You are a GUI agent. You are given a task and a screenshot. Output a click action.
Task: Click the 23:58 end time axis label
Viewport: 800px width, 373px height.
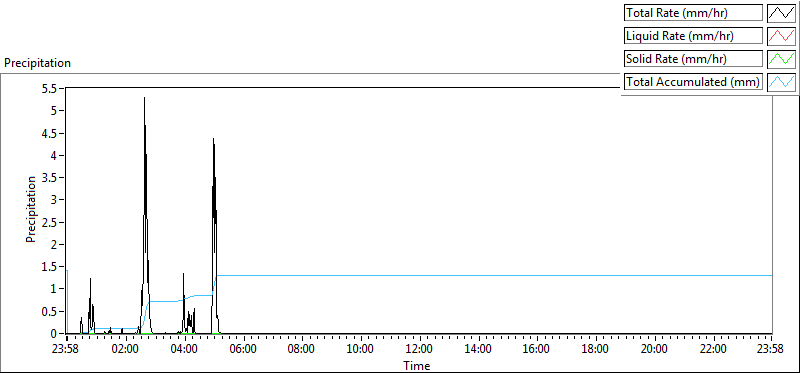click(771, 350)
